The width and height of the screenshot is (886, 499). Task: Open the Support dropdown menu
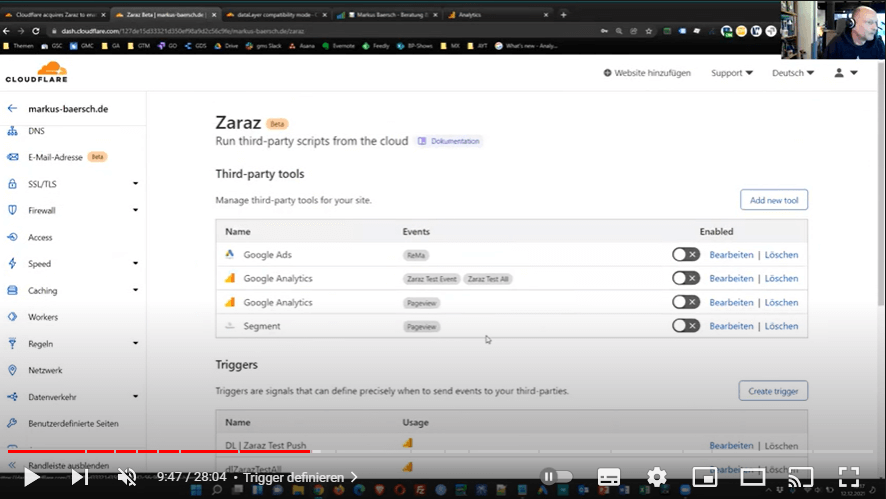tap(732, 73)
